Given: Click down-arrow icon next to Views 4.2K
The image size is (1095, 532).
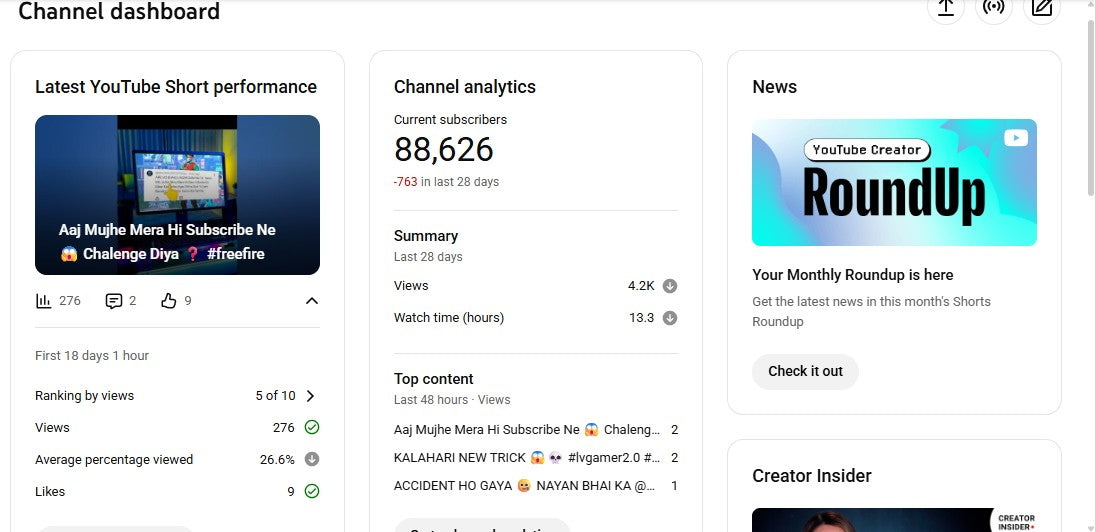Looking at the screenshot, I should click(x=670, y=286).
